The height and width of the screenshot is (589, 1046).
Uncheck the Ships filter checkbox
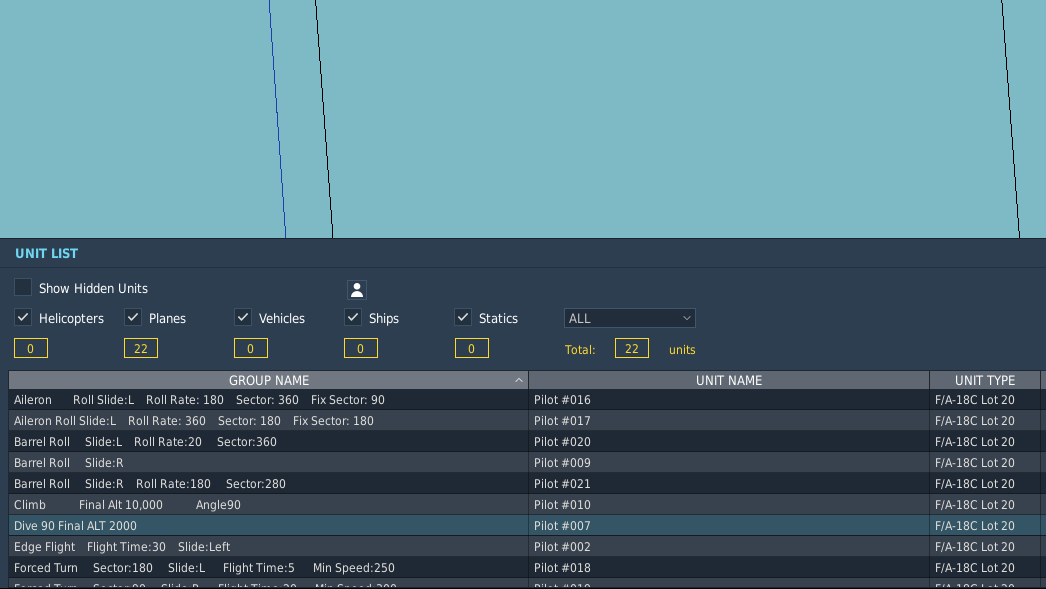pyautogui.click(x=353, y=318)
